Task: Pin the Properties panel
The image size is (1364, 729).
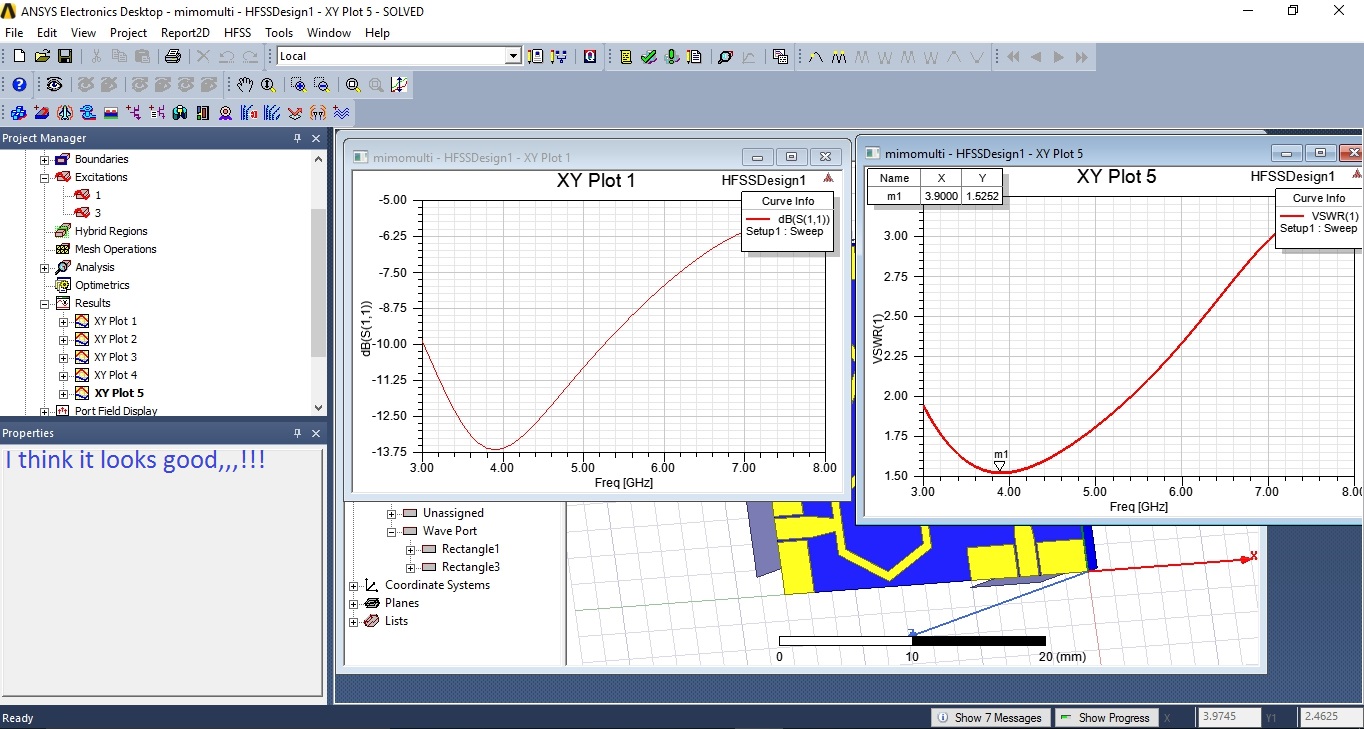Action: (297, 433)
